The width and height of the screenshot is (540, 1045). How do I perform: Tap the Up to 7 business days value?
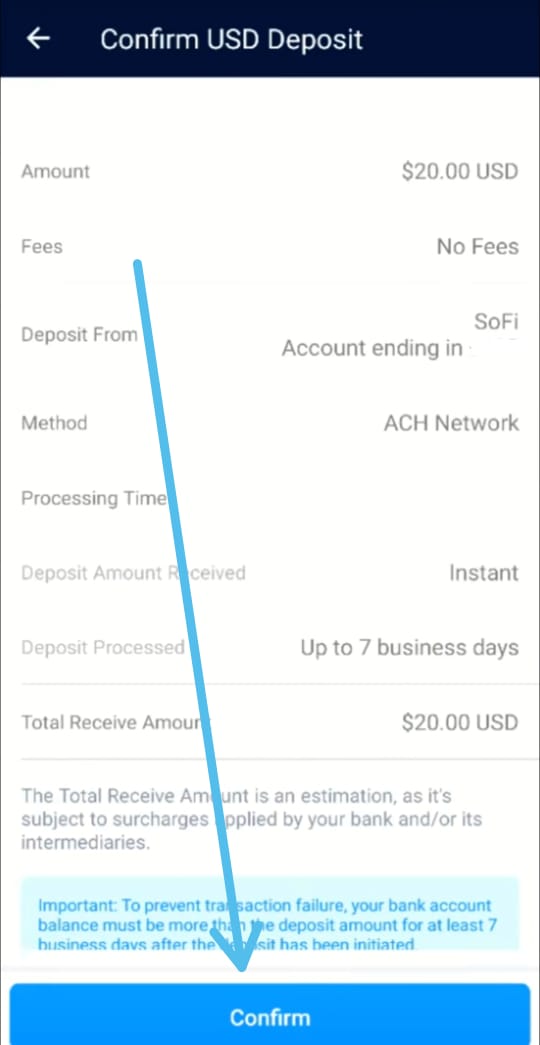(x=409, y=648)
